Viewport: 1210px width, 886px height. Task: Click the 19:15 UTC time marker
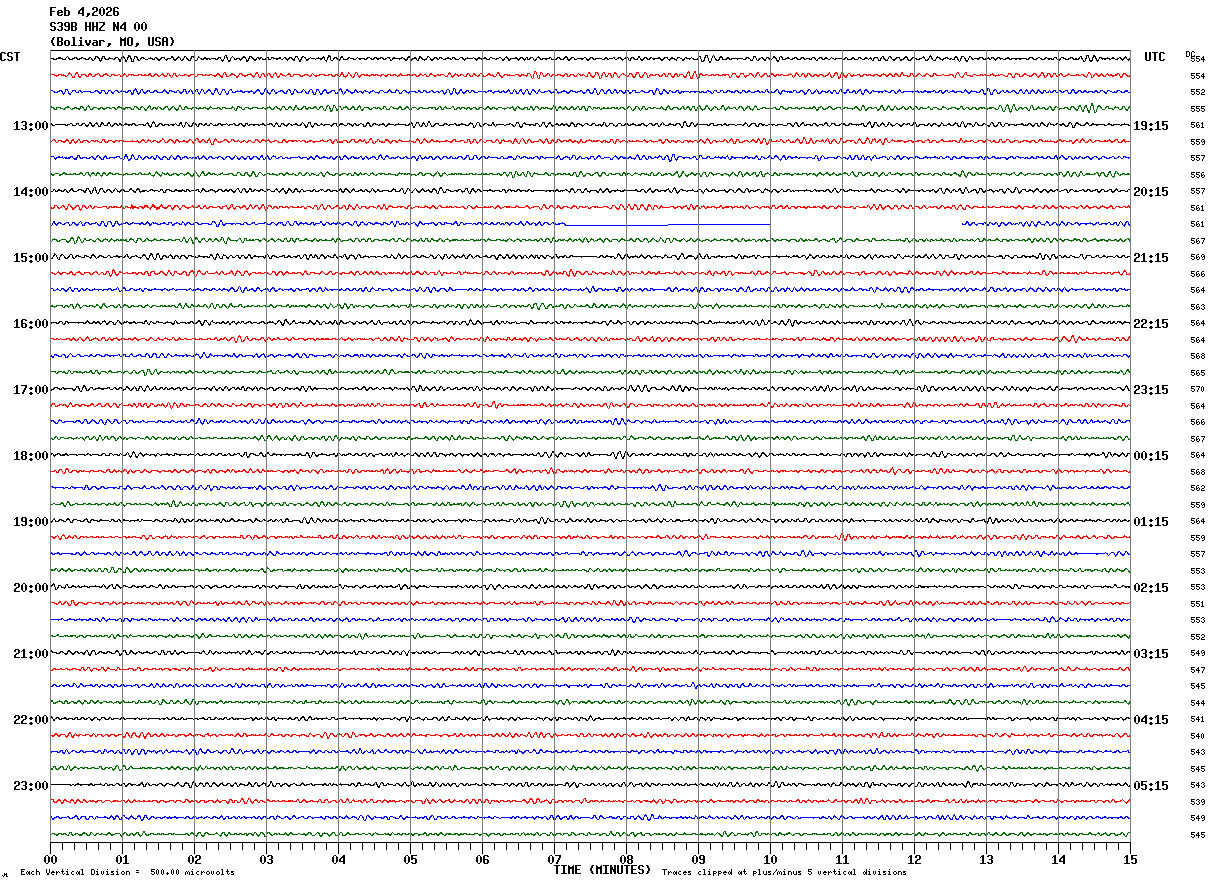tap(1151, 126)
